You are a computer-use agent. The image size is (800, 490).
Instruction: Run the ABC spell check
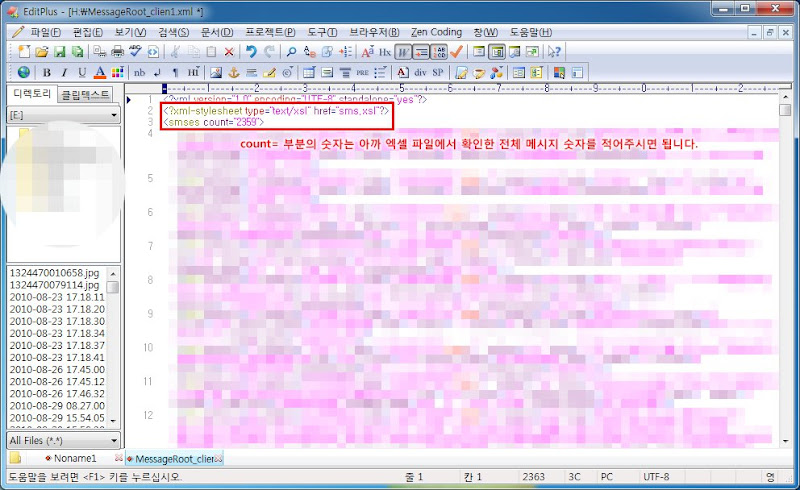135,52
